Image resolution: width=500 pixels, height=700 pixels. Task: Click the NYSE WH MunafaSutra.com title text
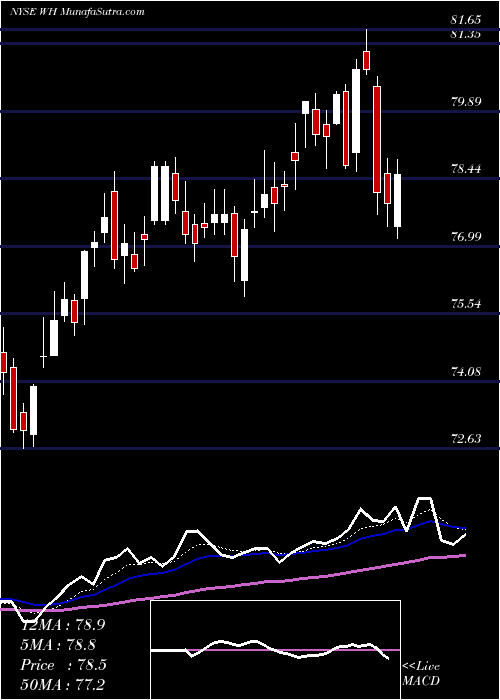click(77, 11)
